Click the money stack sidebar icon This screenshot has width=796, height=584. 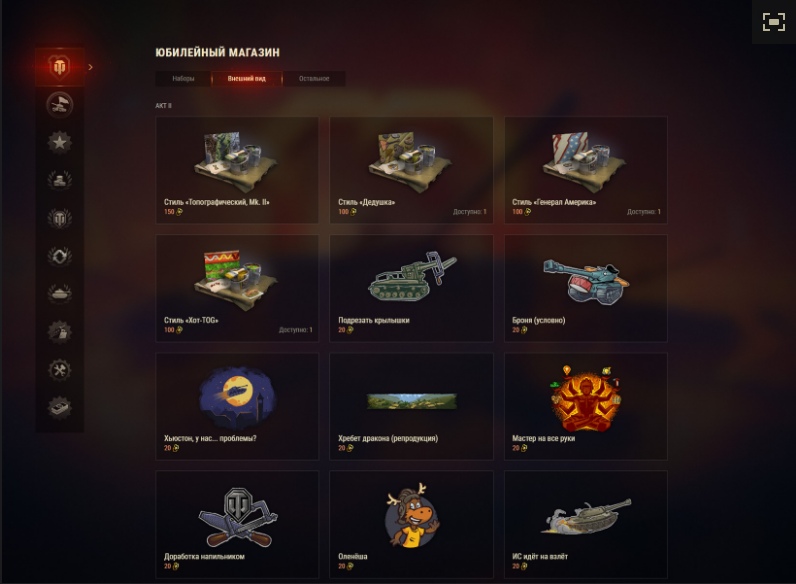pos(59,407)
